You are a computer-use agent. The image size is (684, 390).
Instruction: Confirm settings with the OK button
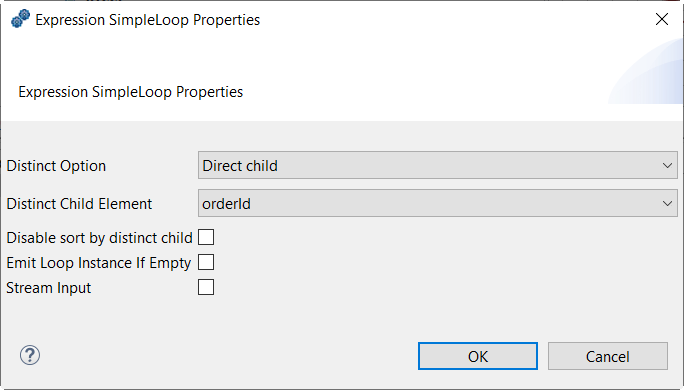(x=478, y=356)
